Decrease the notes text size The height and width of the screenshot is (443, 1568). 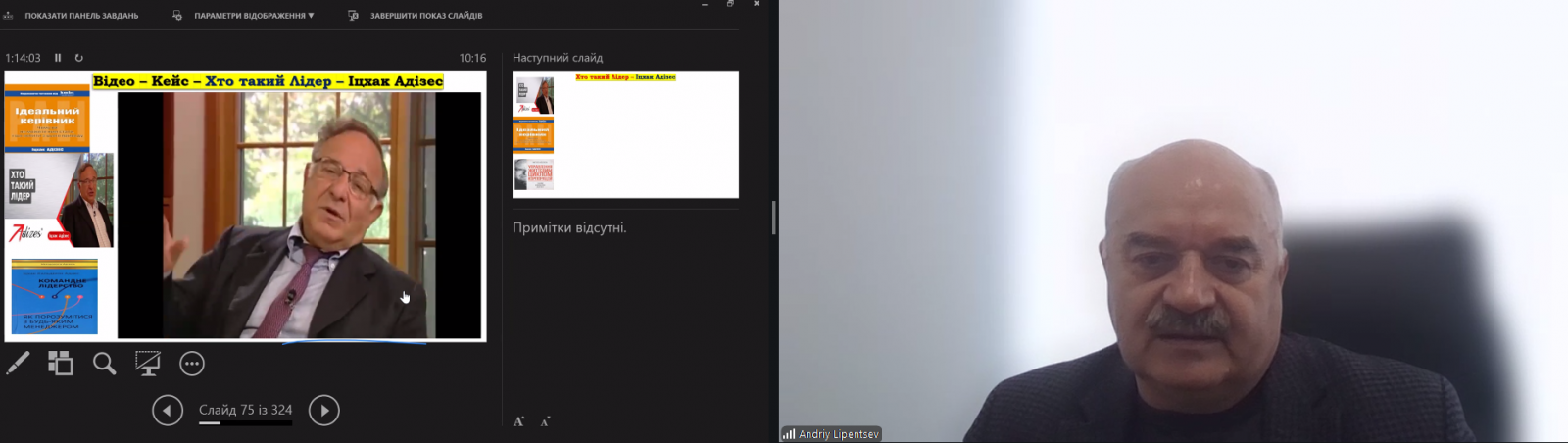[x=546, y=421]
